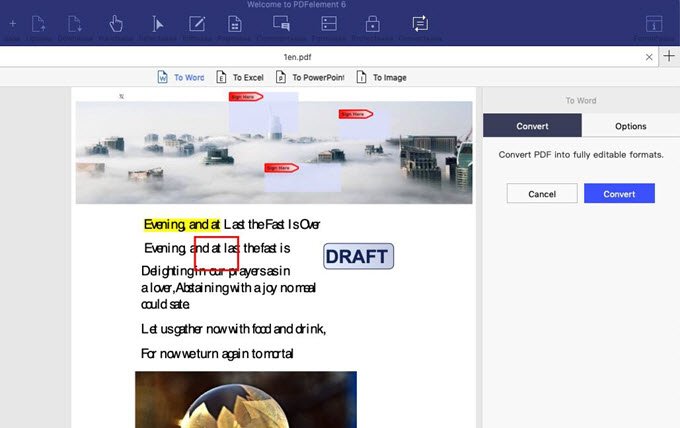680x428 pixels.
Task: Select the Hand tool icon
Action: (116, 24)
